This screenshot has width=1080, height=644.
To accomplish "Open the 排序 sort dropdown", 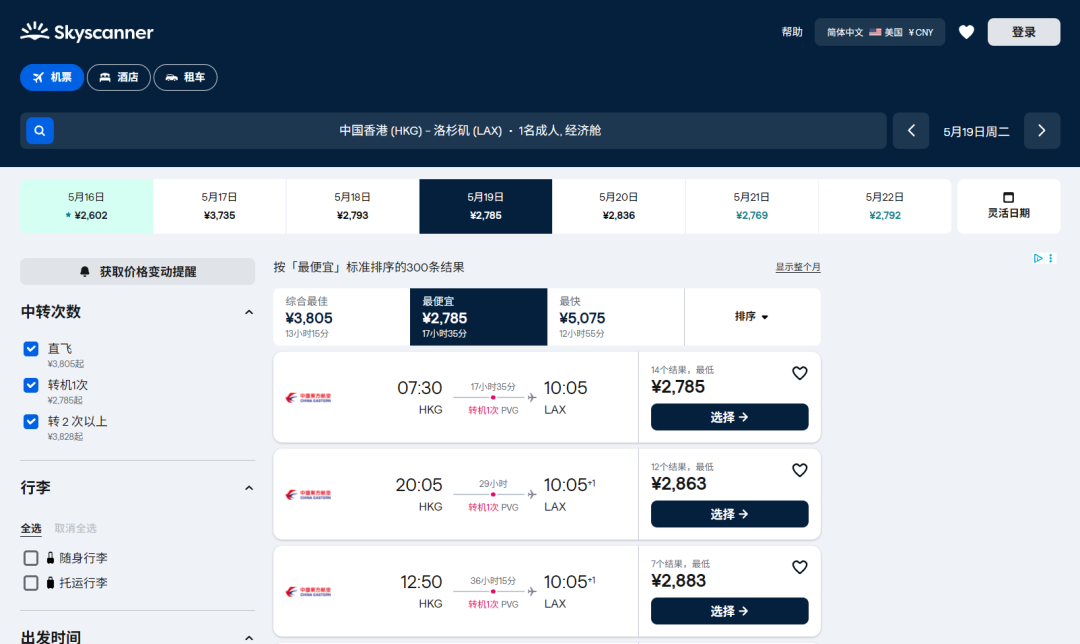I will coord(752,317).
